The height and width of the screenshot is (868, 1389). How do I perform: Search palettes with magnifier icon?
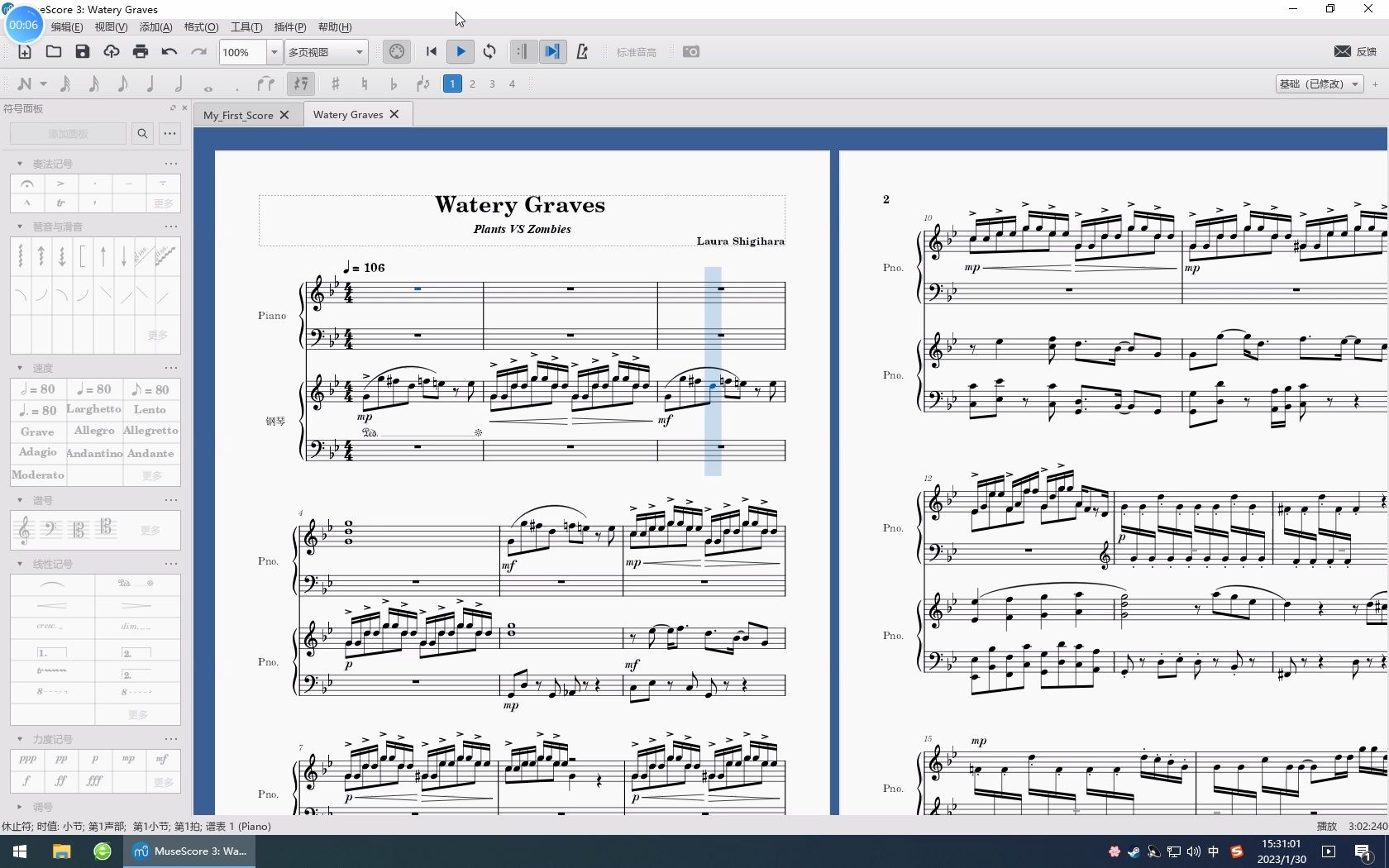click(x=142, y=133)
